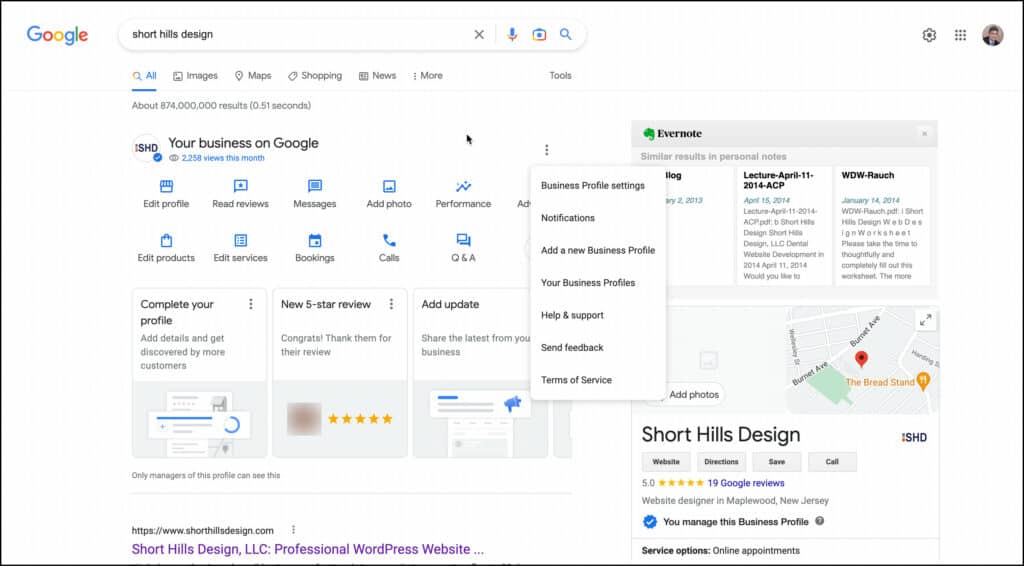This screenshot has height=566, width=1024.
Task: Click Add photos button on map panel
Action: (x=693, y=394)
